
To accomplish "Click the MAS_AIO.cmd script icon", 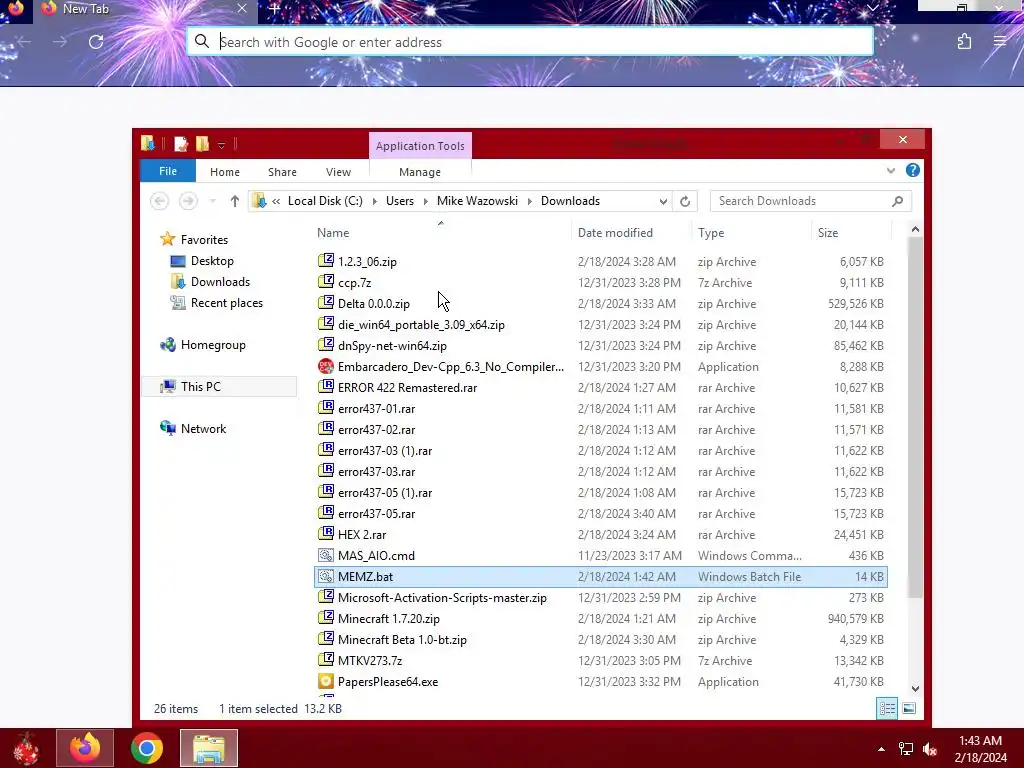I will 325,555.
